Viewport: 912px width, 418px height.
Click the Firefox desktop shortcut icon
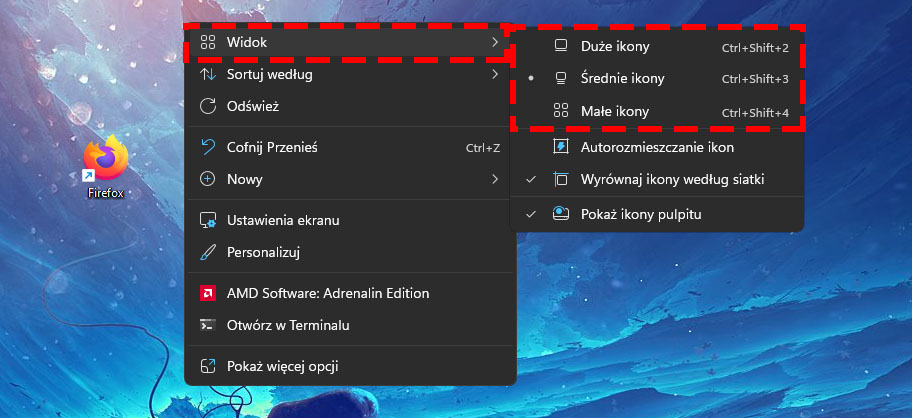(x=106, y=160)
